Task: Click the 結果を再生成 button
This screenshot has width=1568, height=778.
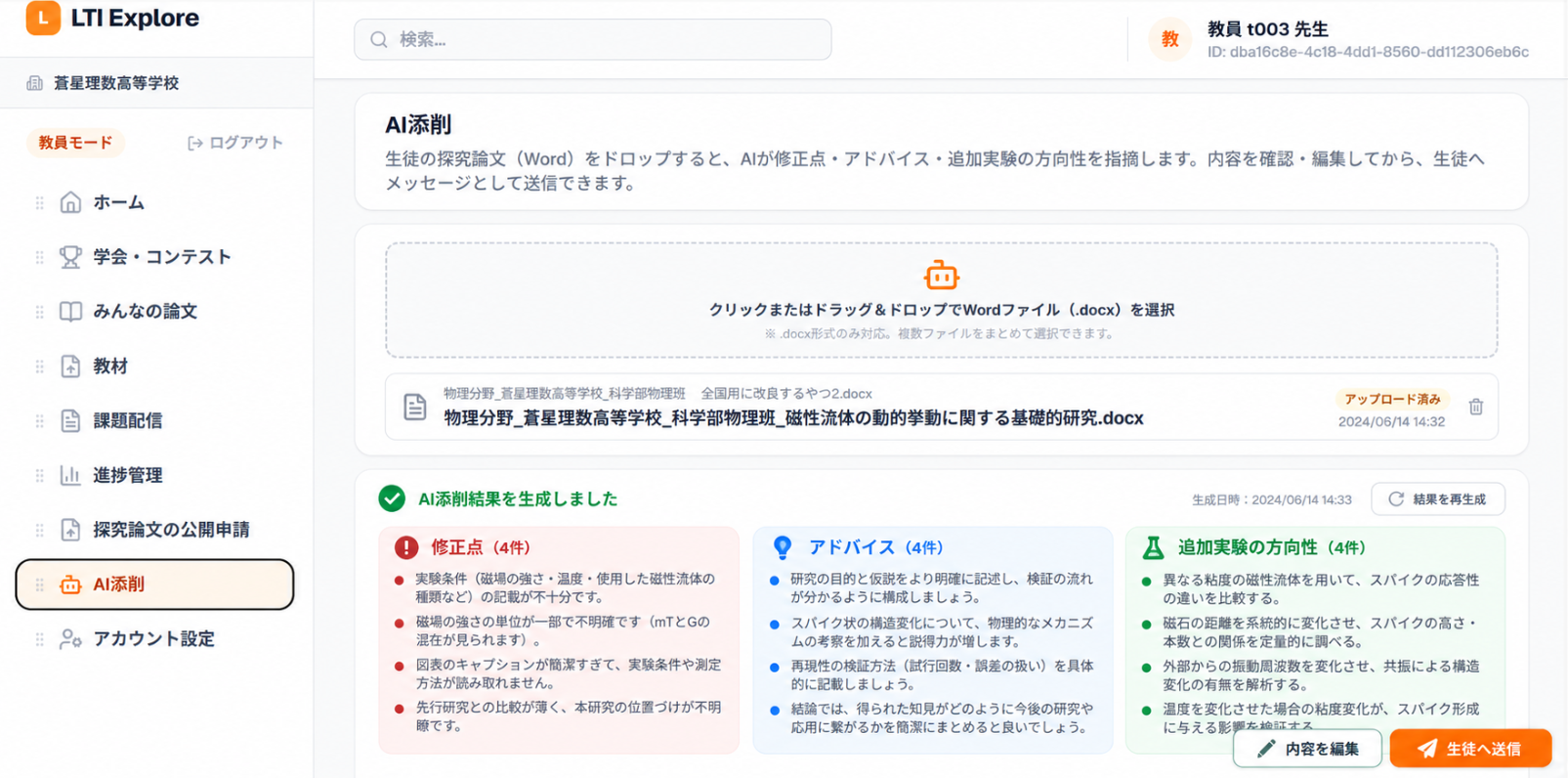Action: click(x=1437, y=499)
